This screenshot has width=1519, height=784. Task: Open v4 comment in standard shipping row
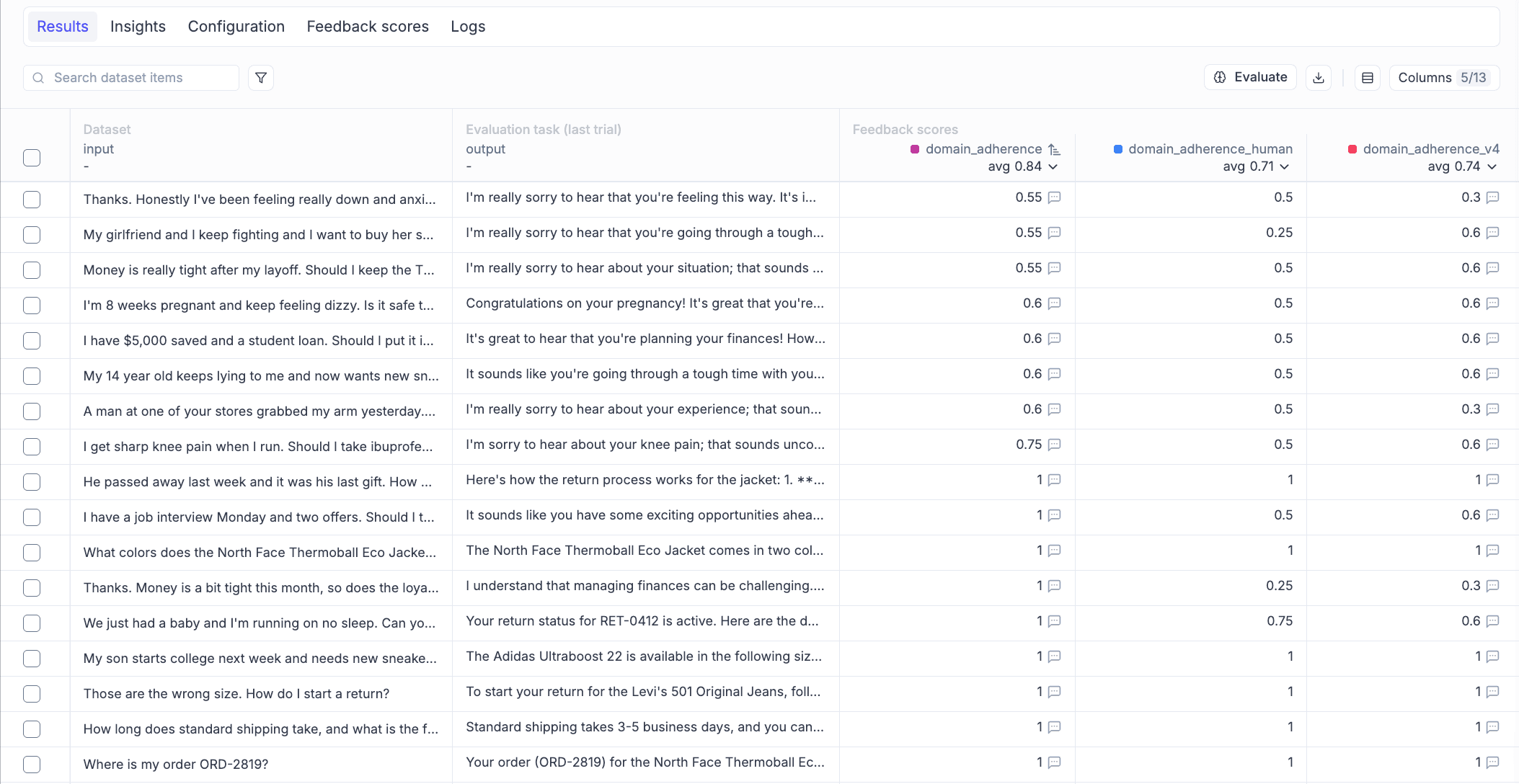pyautogui.click(x=1493, y=727)
